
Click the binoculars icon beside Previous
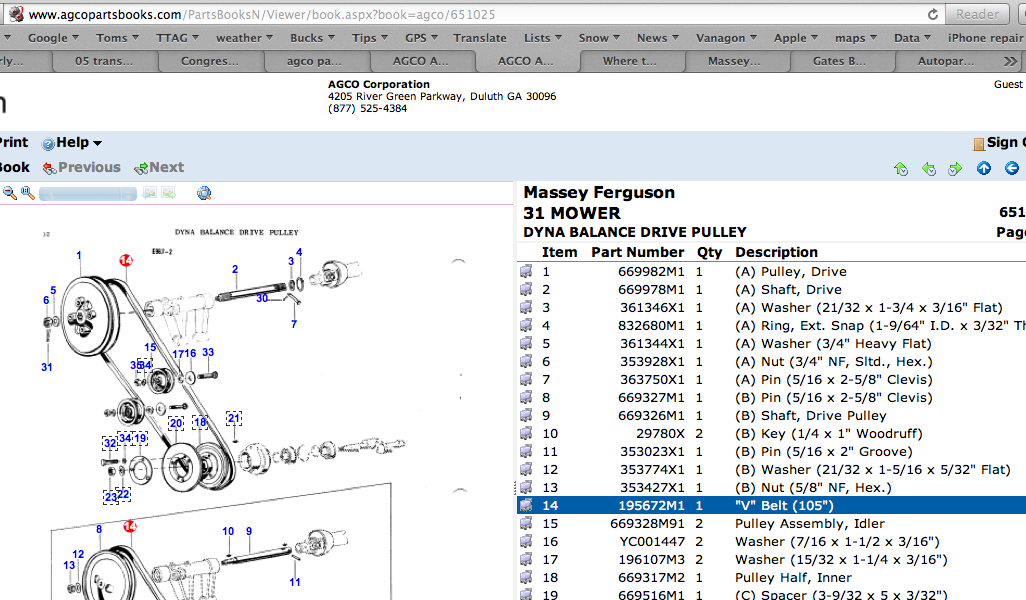(x=50, y=169)
